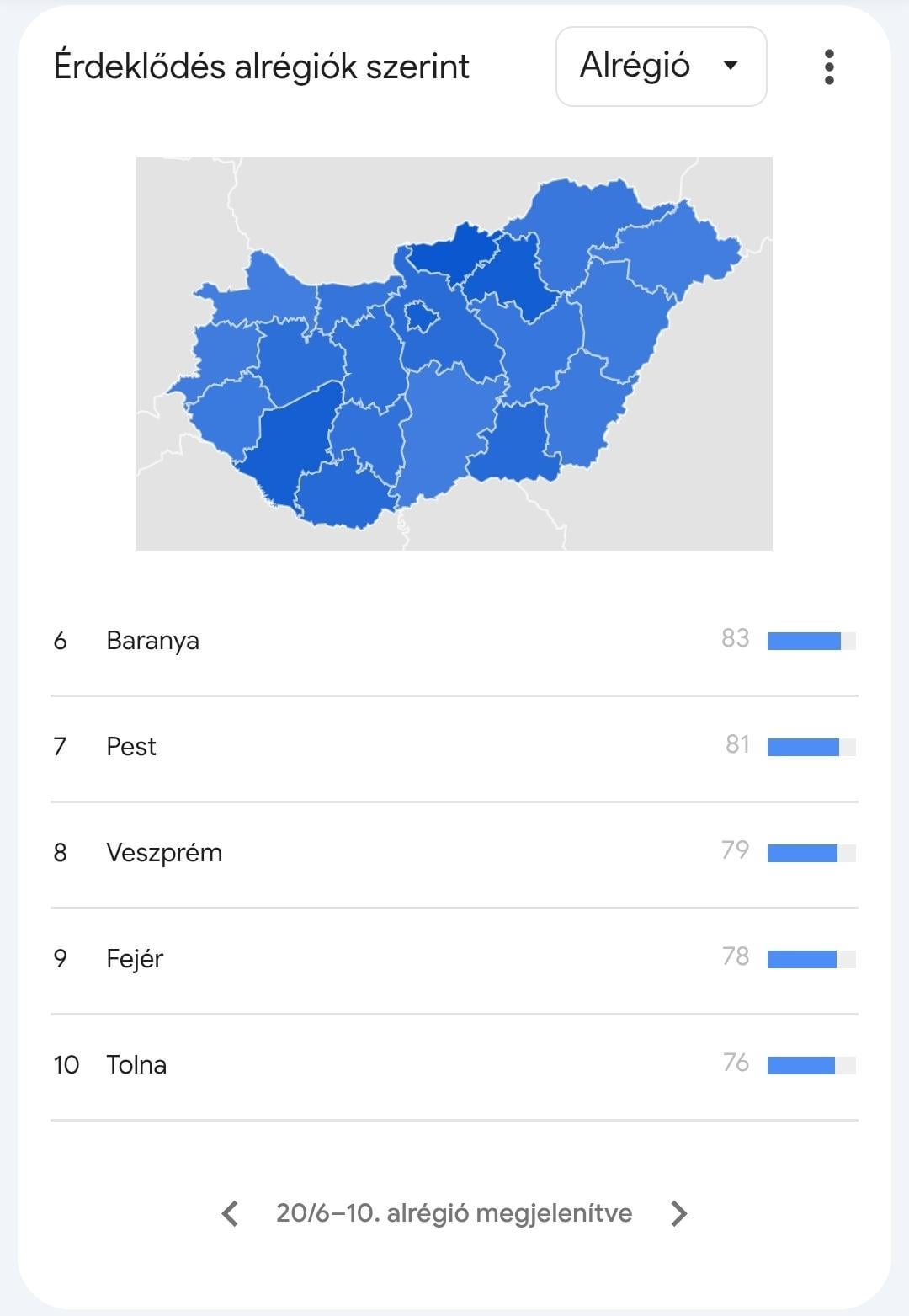Viewport: 909px width, 1316px height.
Task: Go to the previous page of subregions
Action: [x=230, y=1213]
